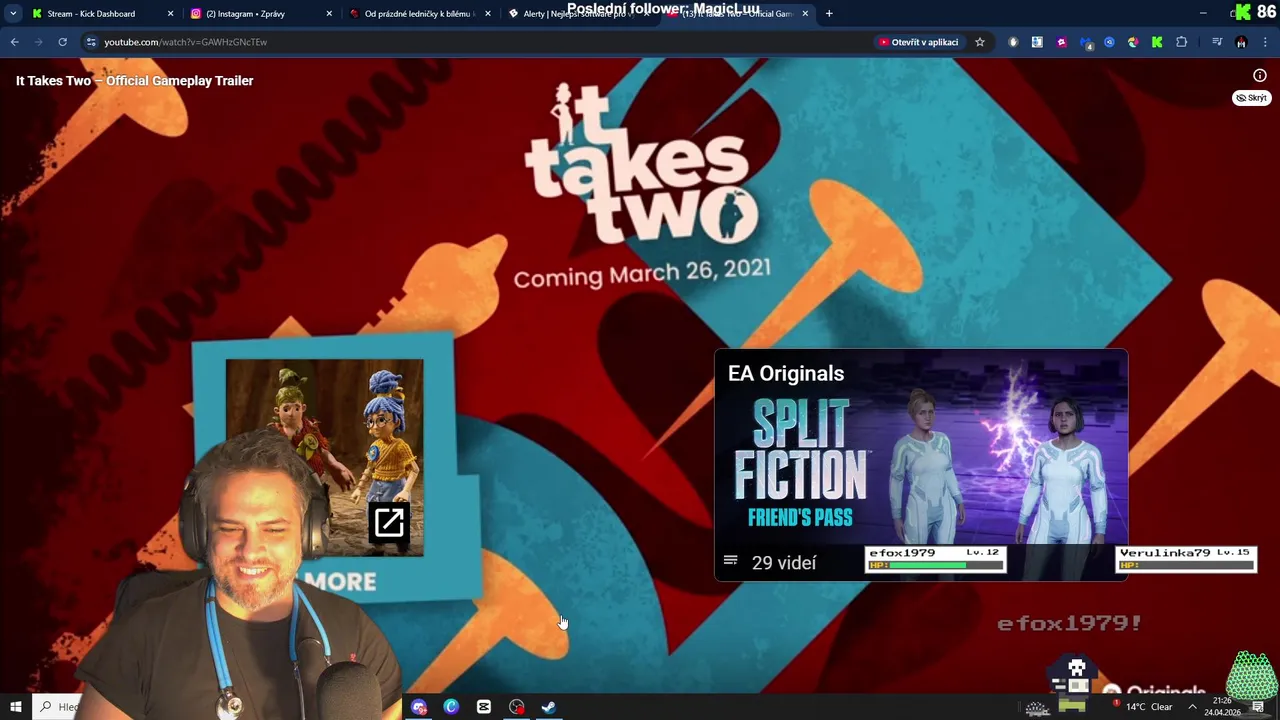Click the 'It Takes Two – Official Gameplay Trailer' title
Viewport: 1280px width, 720px height.
point(134,81)
